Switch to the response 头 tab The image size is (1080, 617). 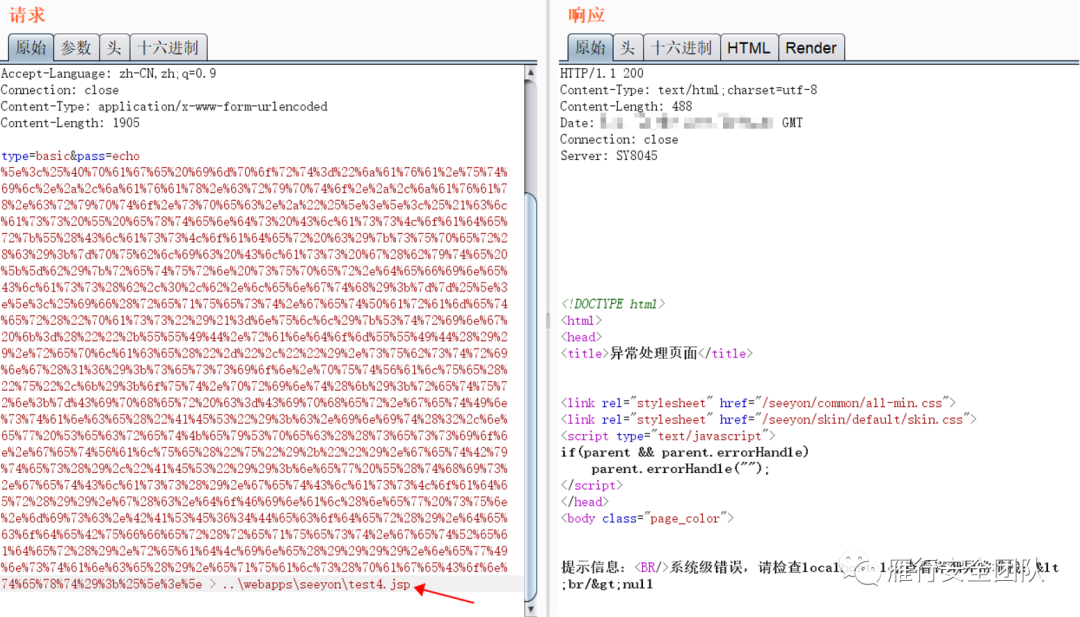pyautogui.click(x=627, y=48)
